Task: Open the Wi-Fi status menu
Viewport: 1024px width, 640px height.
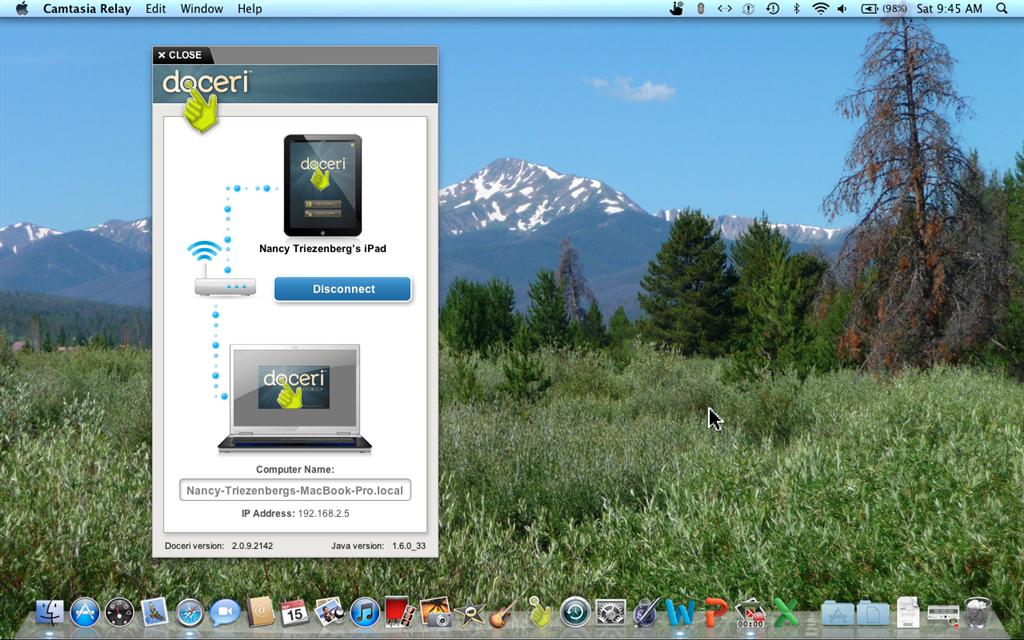Action: (820, 8)
